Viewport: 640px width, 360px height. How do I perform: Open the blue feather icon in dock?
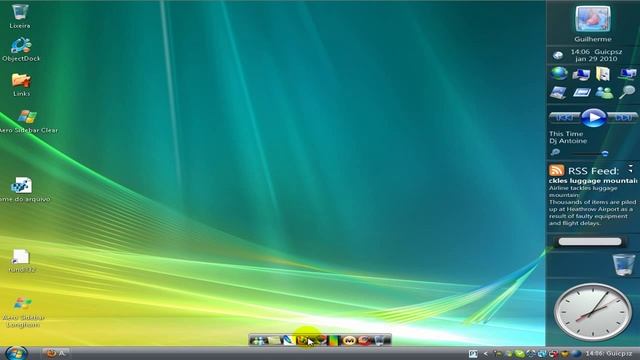289,340
